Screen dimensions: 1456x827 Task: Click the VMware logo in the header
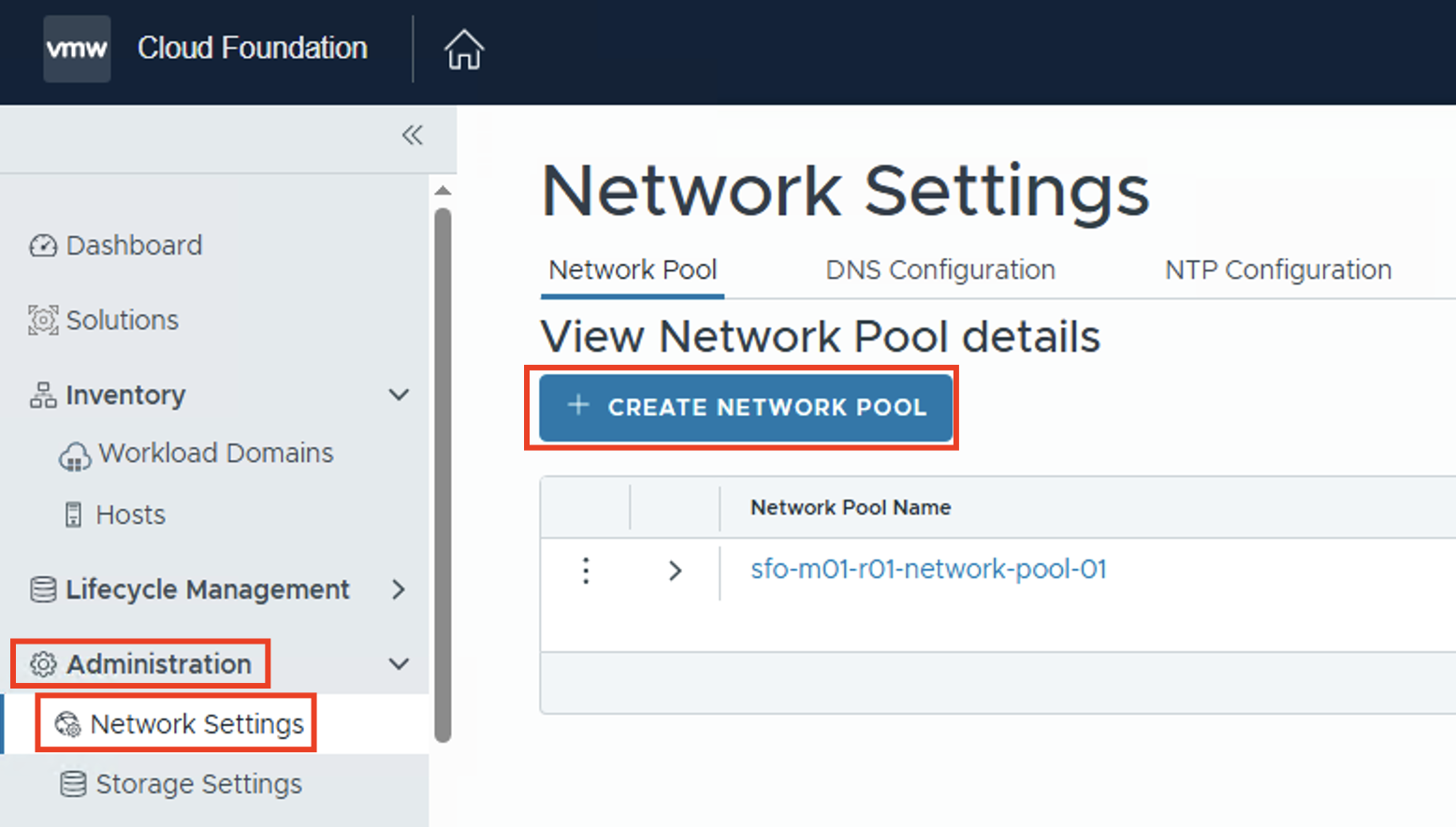(x=77, y=49)
